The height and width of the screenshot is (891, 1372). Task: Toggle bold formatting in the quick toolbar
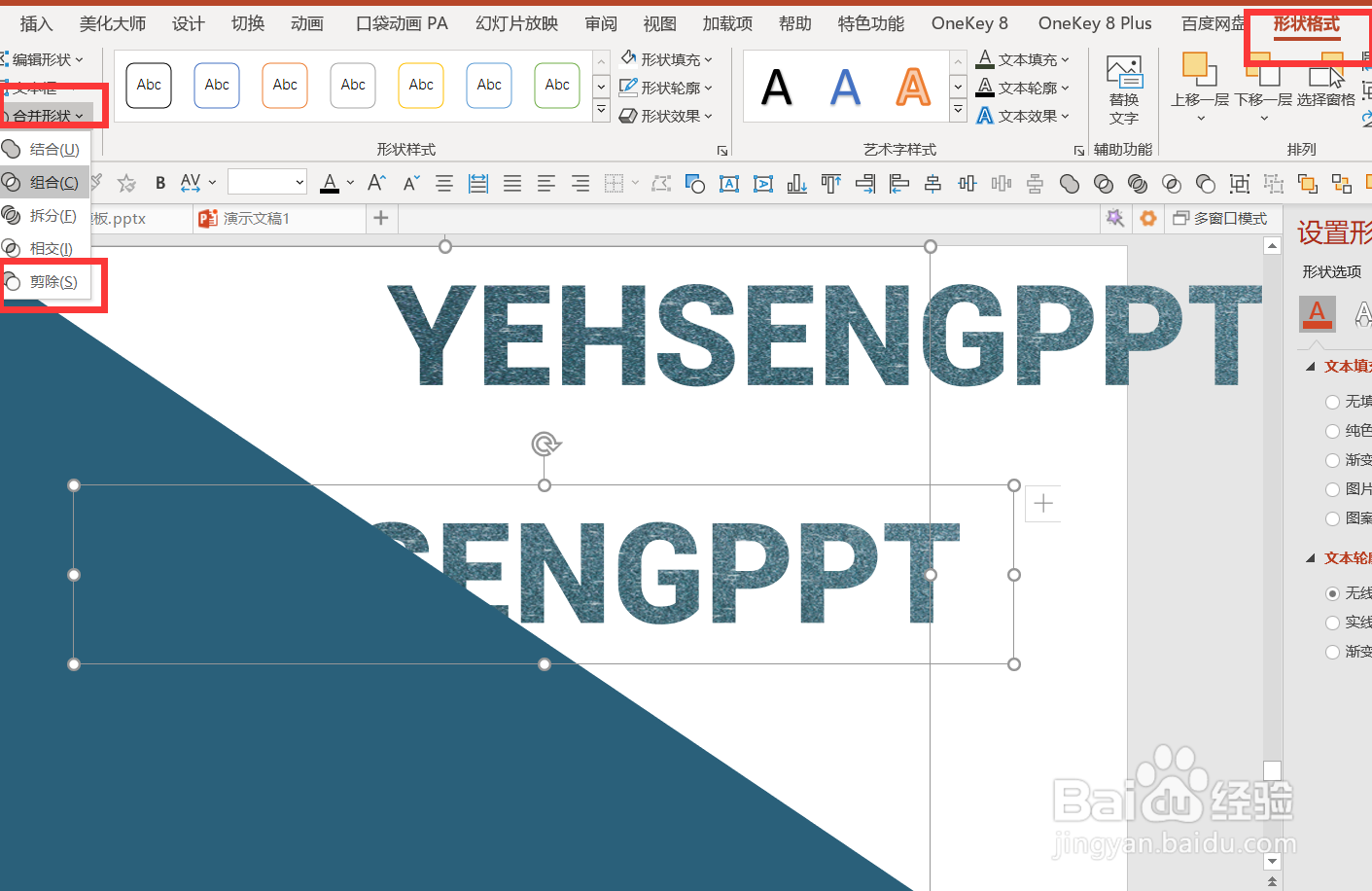160,183
